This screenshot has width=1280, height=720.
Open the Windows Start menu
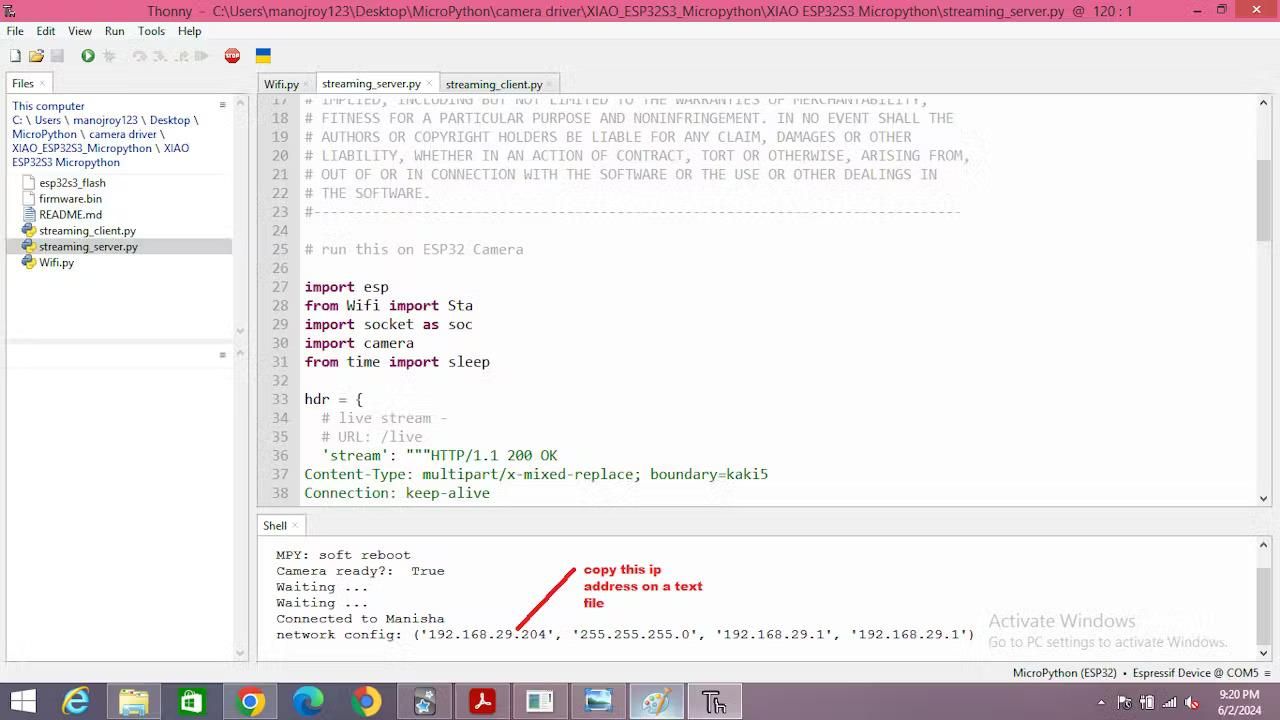point(22,701)
